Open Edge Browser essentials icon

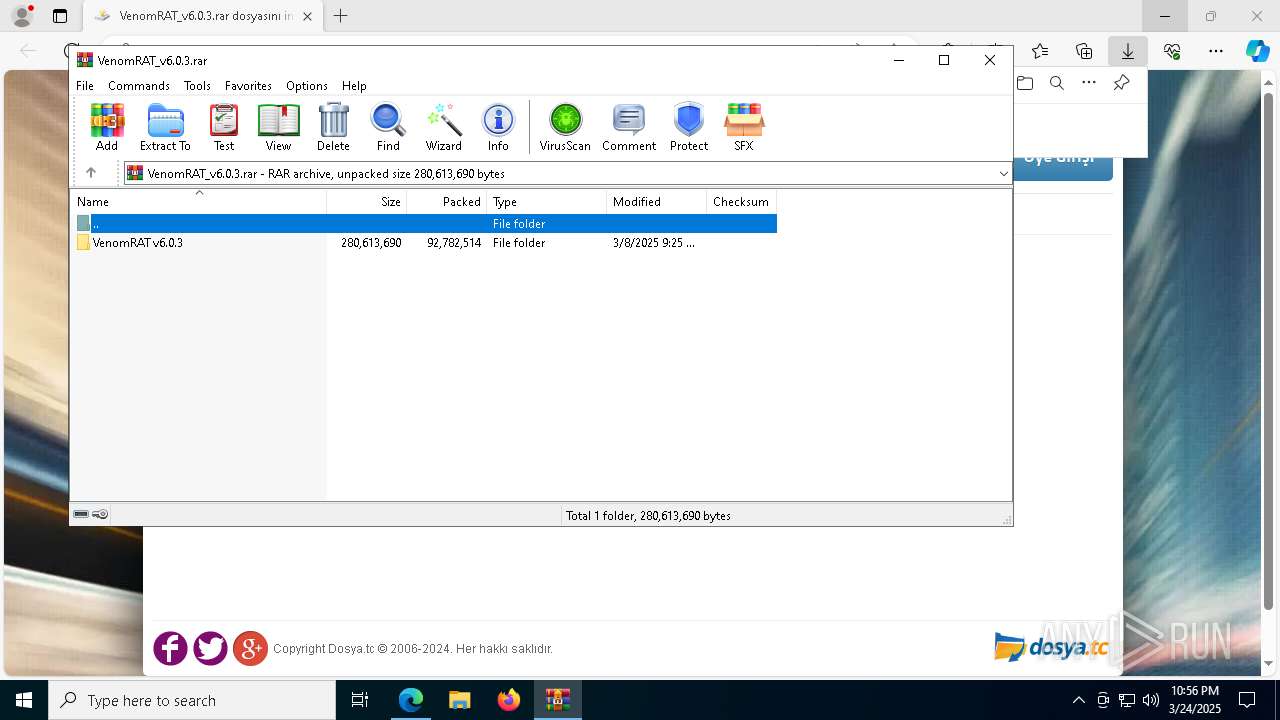(x=1172, y=51)
